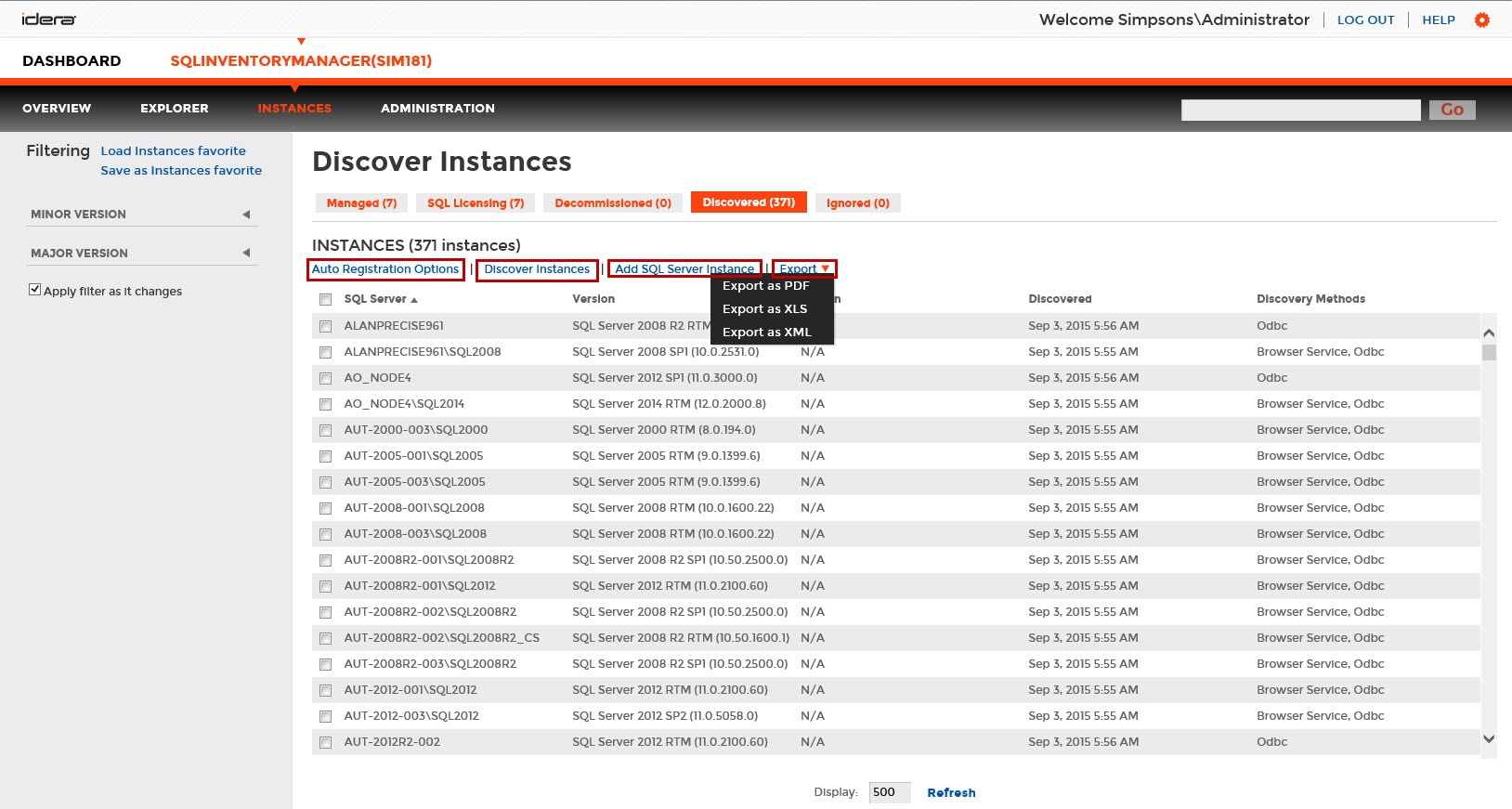Screen dimensions: 1512x809
Task: Tick the AO_NODE4\SQL2014 checkbox
Action: (x=325, y=404)
